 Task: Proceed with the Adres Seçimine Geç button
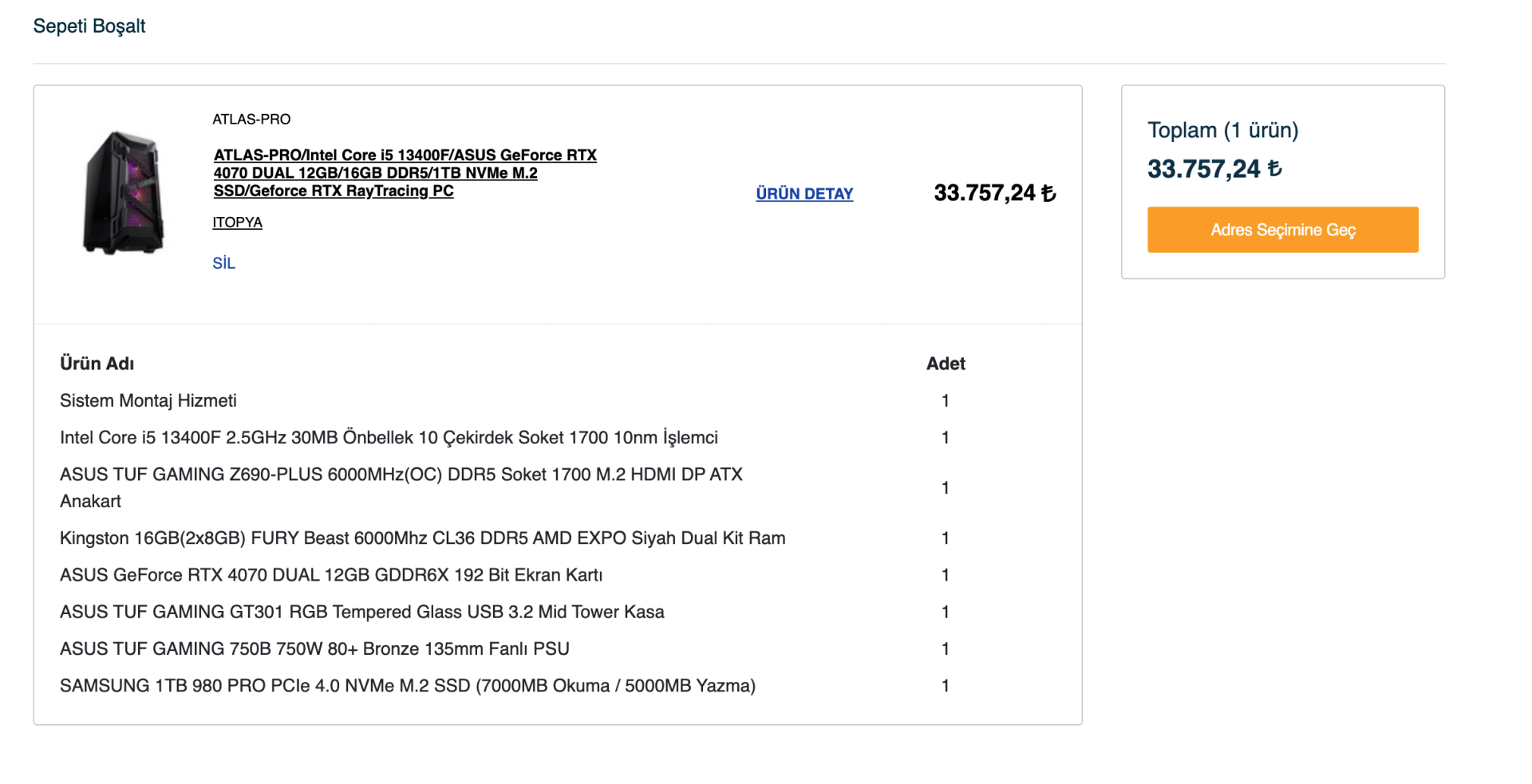pyautogui.click(x=1282, y=230)
